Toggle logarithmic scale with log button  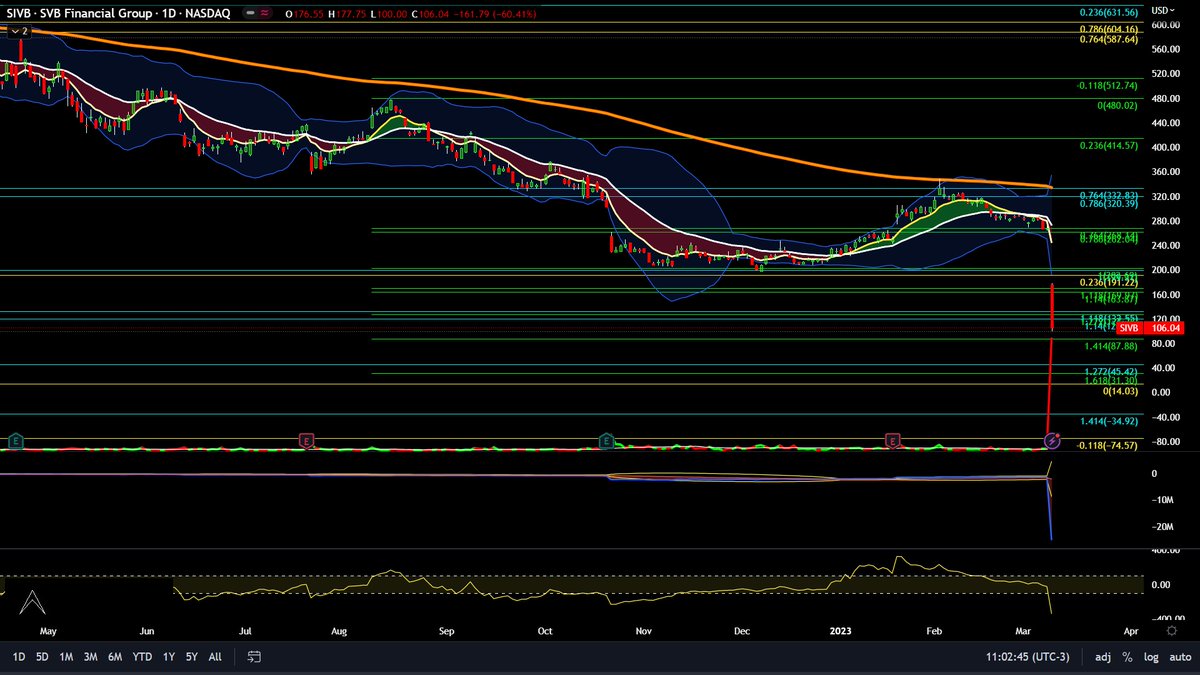click(1151, 657)
